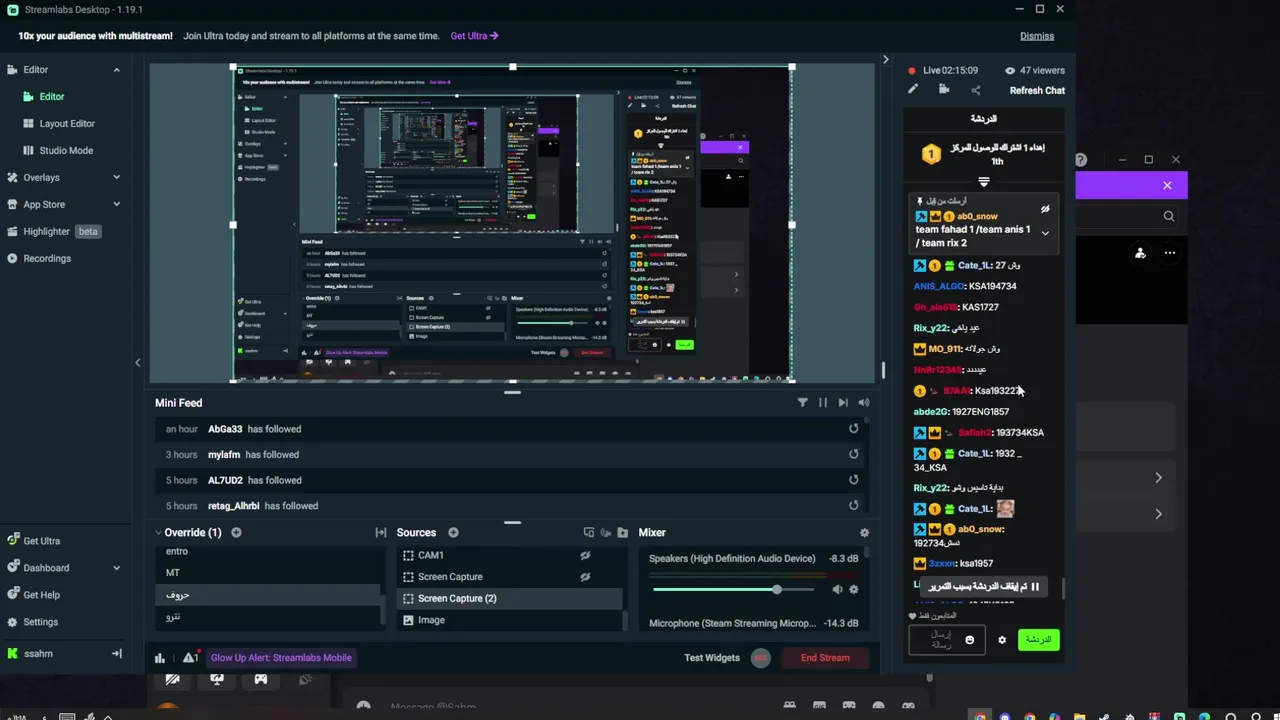Share the stream using the share icon
The height and width of the screenshot is (720, 1280).
(x=976, y=90)
